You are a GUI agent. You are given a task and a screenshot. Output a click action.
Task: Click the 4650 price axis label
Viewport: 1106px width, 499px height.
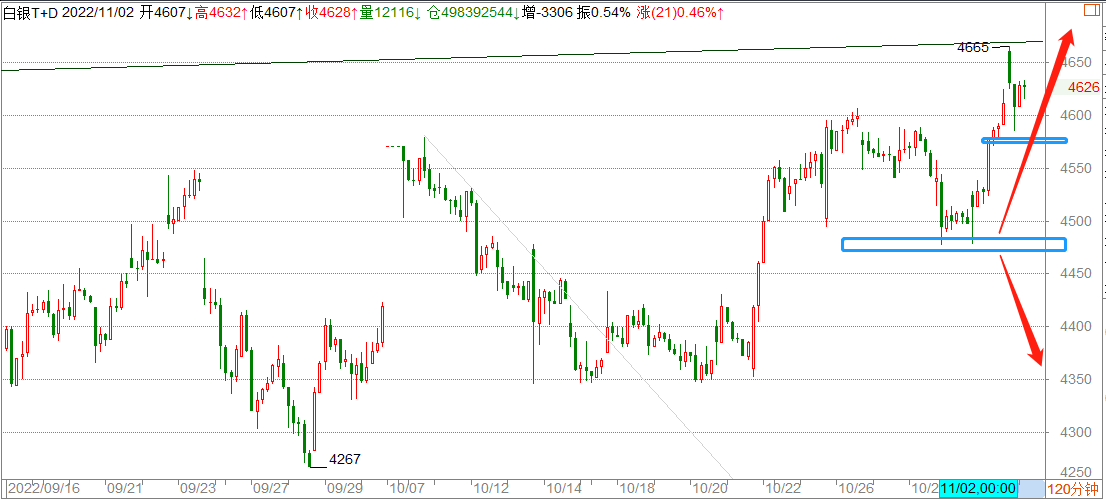(x=1076, y=63)
